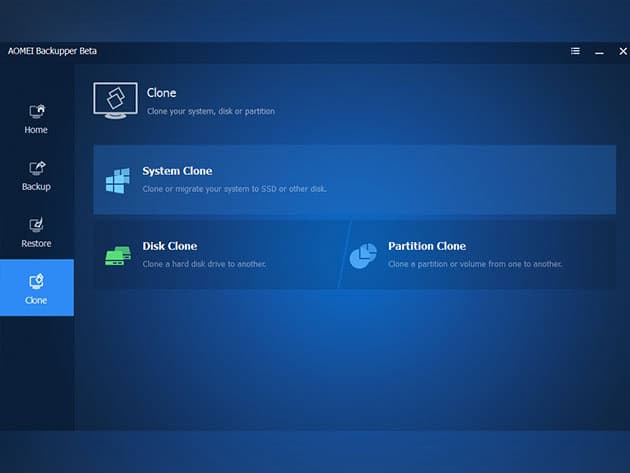The image size is (630, 473).
Task: Click 'Clone a partition or volume' description
Action: click(475, 264)
